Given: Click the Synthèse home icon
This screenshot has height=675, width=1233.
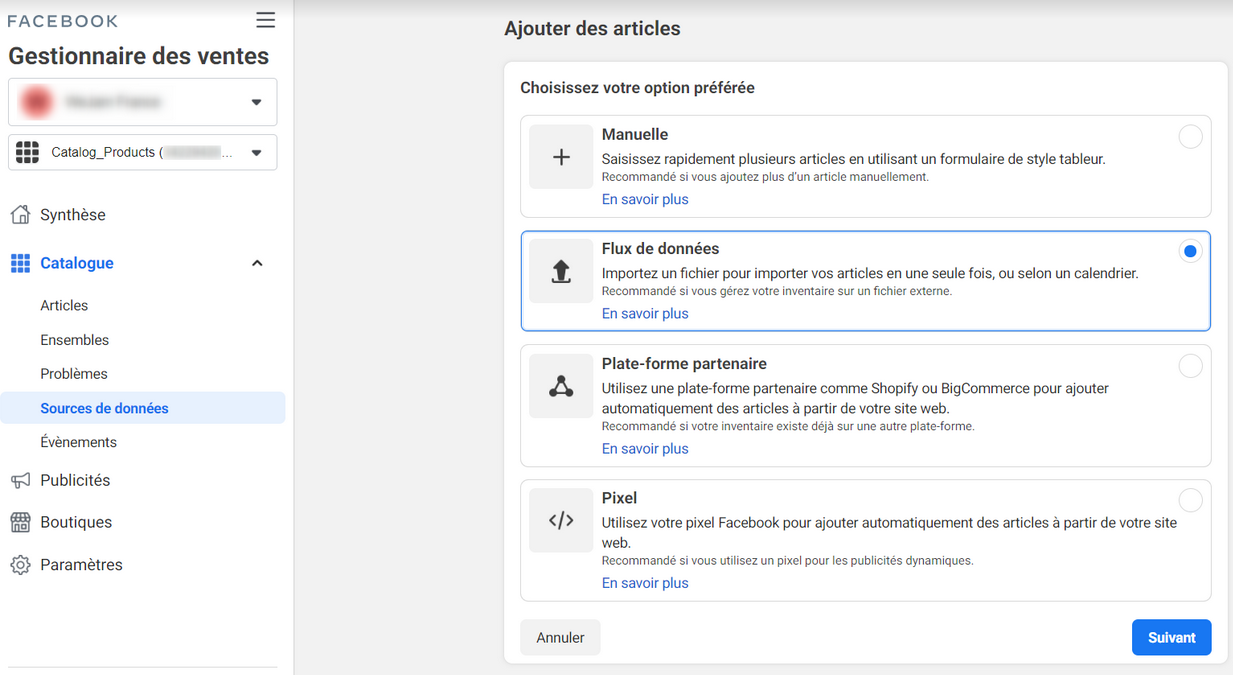Looking at the screenshot, I should pyautogui.click(x=20, y=215).
